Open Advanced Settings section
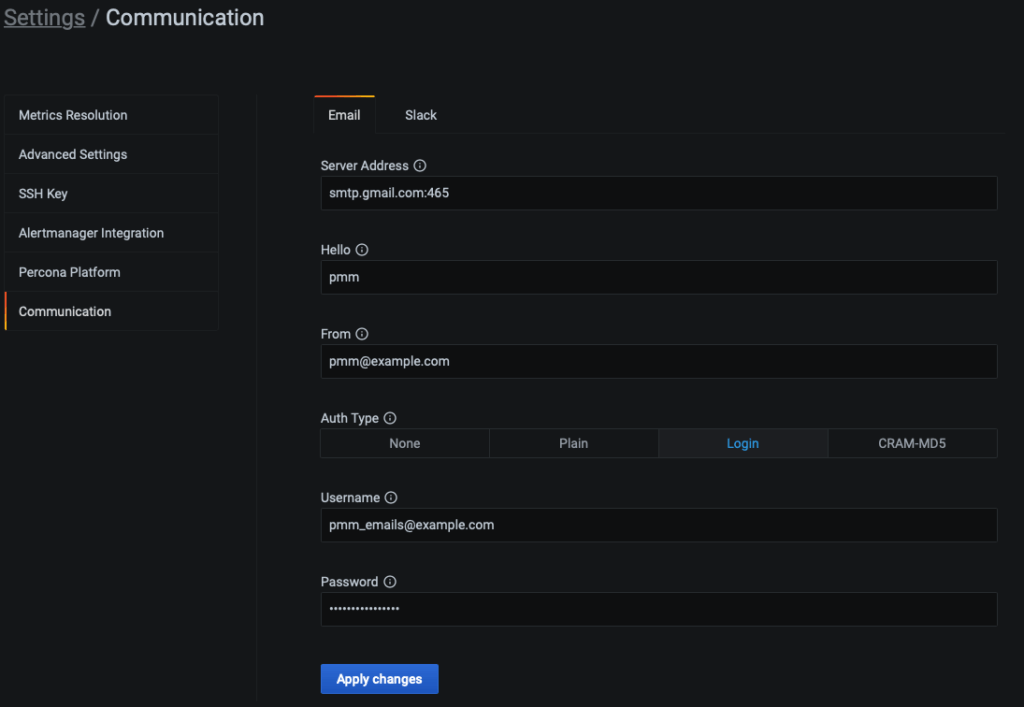The image size is (1024, 707). click(73, 154)
